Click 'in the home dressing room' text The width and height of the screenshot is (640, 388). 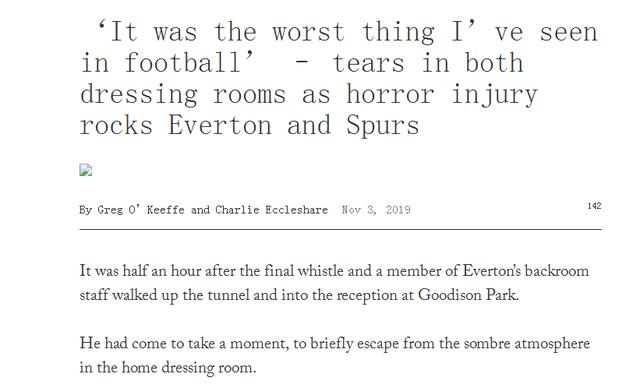167,368
